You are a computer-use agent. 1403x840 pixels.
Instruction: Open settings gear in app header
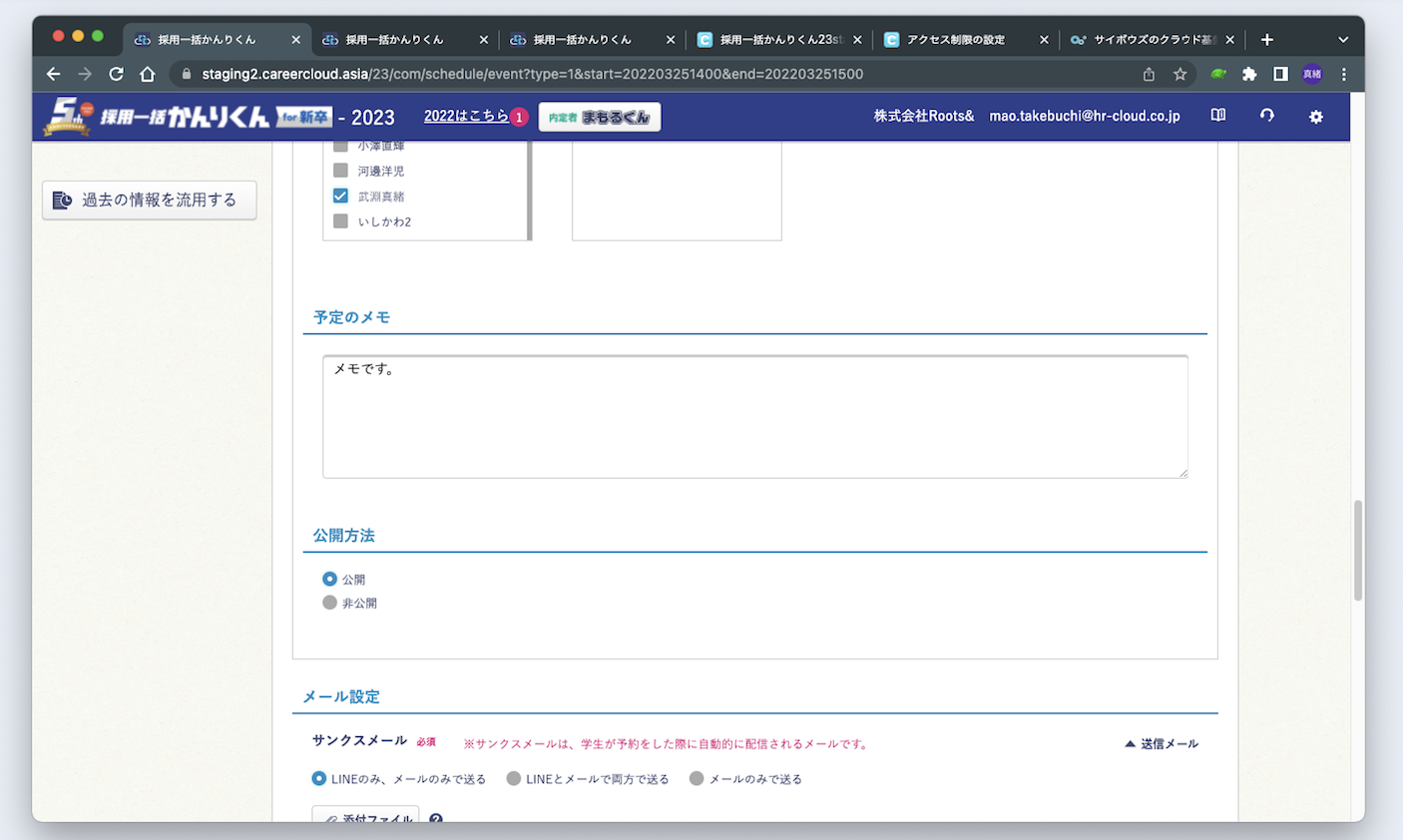pos(1315,117)
